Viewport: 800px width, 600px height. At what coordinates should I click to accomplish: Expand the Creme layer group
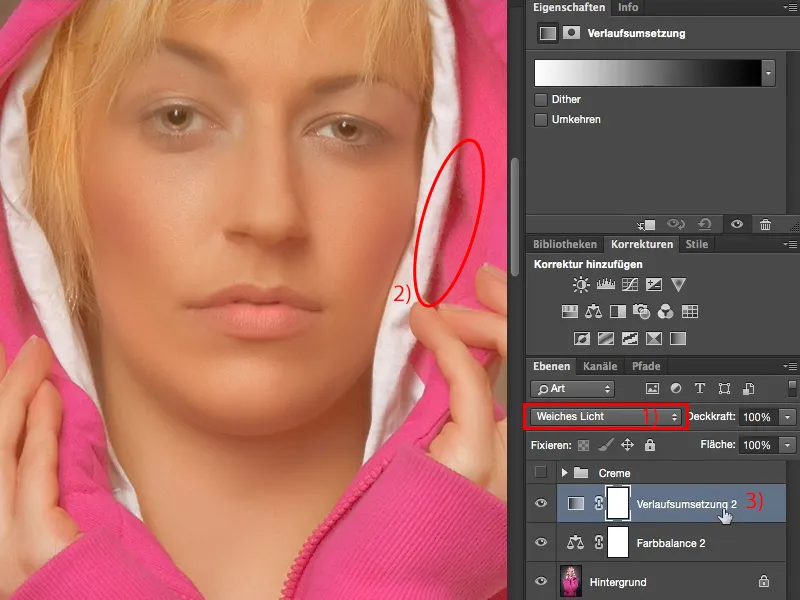(x=566, y=473)
